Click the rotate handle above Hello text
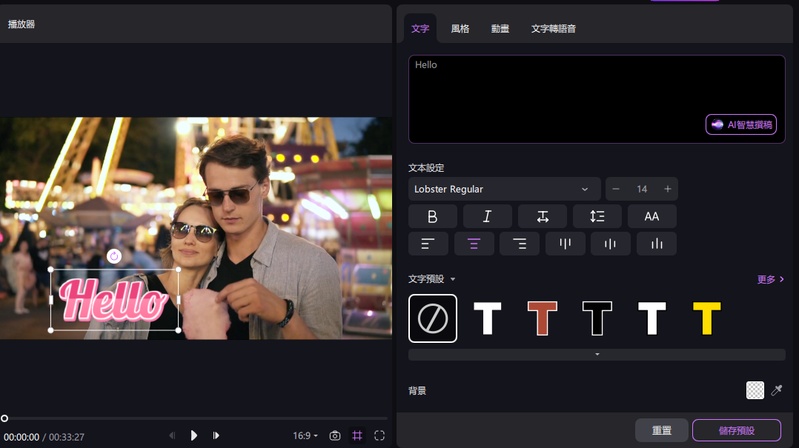The image size is (799, 448). [x=114, y=256]
